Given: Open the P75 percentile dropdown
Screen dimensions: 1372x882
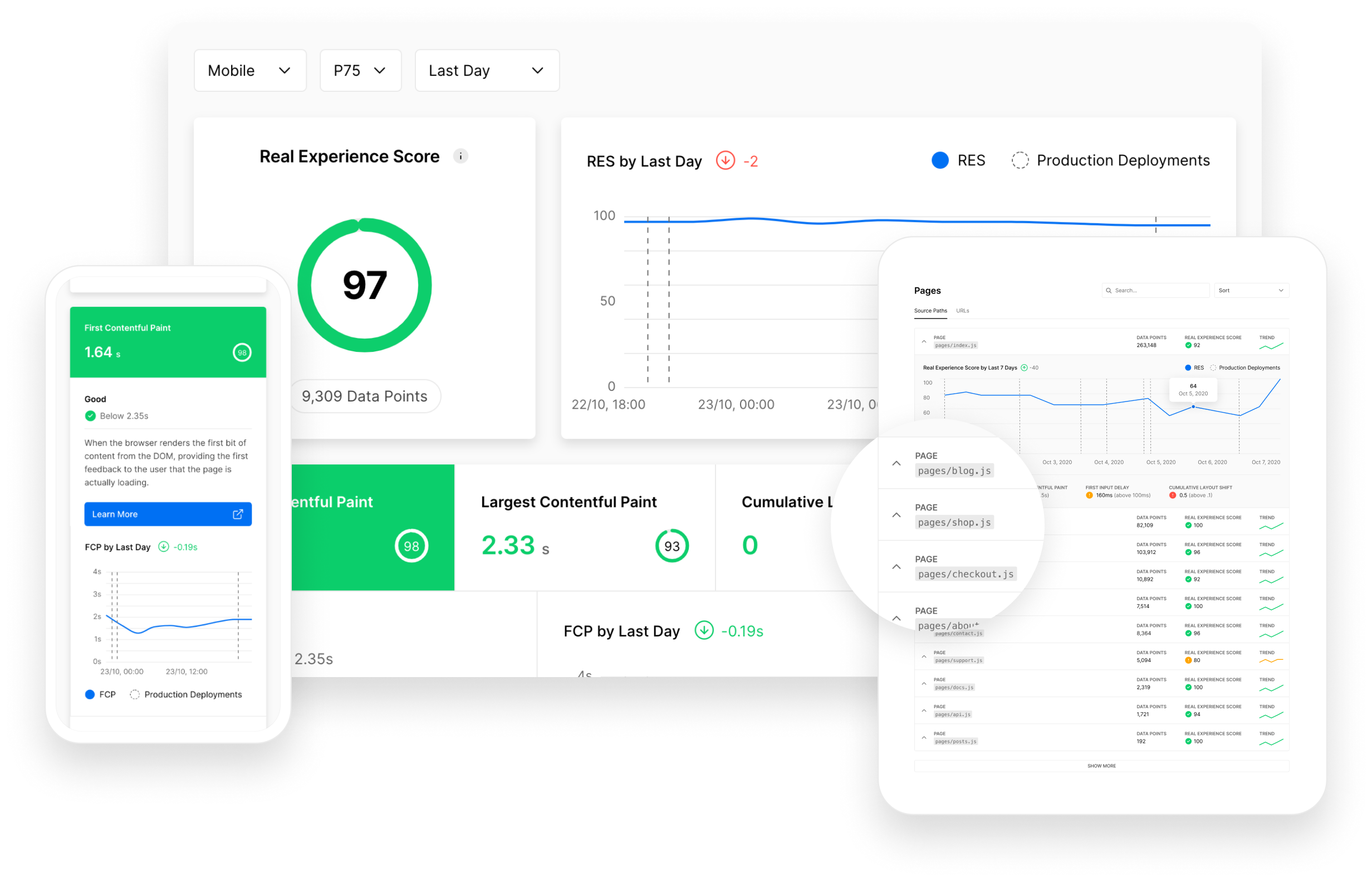Looking at the screenshot, I should [360, 71].
